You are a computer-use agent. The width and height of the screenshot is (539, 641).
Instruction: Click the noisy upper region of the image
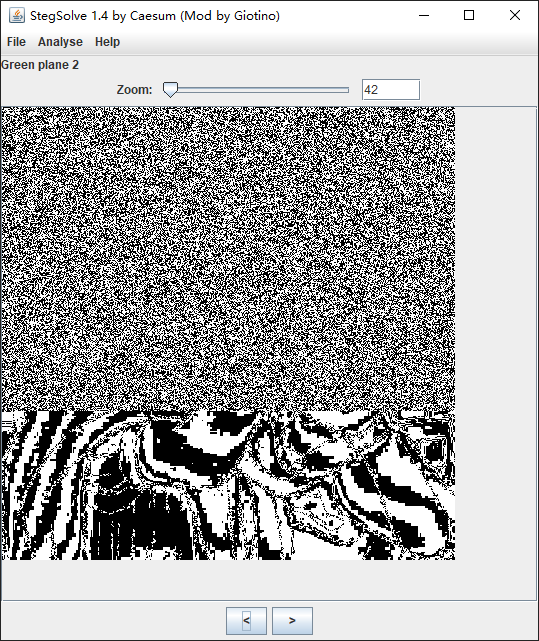click(x=228, y=259)
